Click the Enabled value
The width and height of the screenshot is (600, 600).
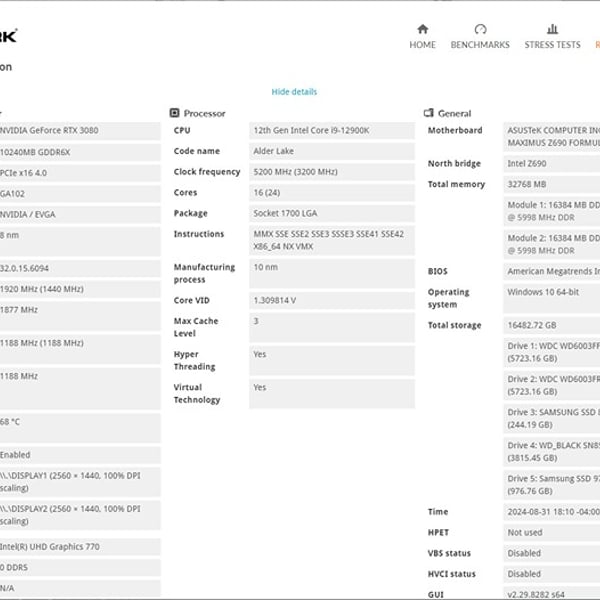[x=80, y=455]
